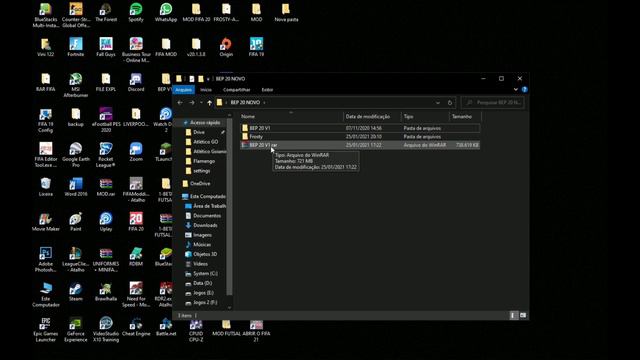Select the Cheat Engine desktop icon
Image resolution: width=640 pixels, height=360 pixels.
coord(136,327)
